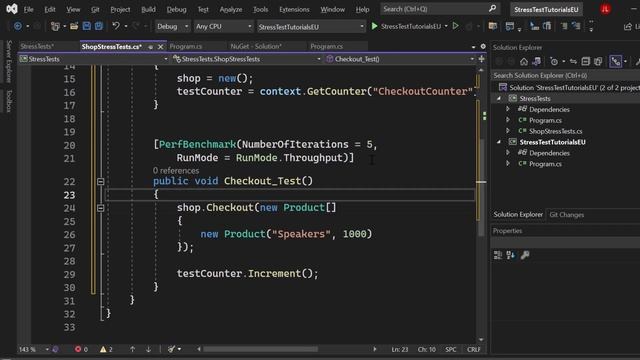Click Search Solution Explorer input field

click(x=565, y=76)
